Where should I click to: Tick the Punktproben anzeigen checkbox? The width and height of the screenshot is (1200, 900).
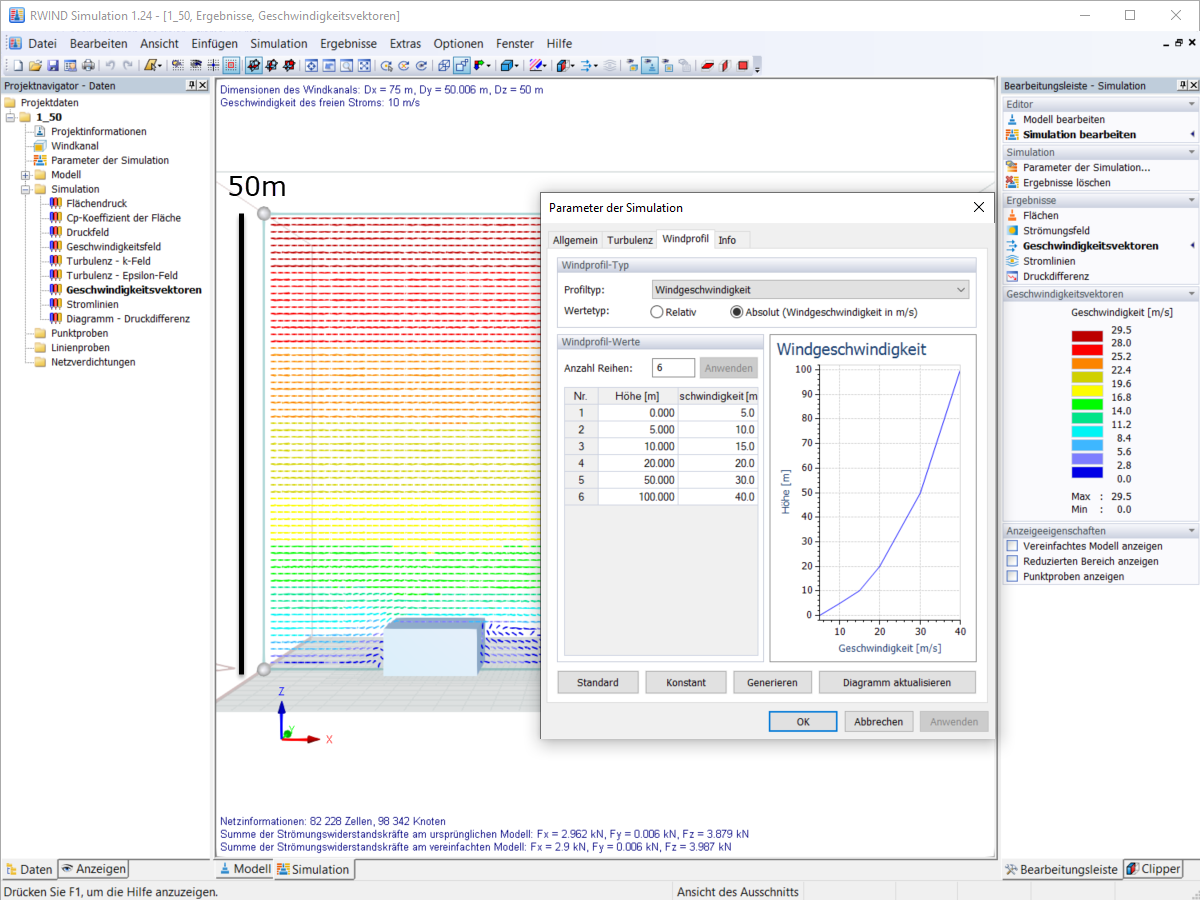pyautogui.click(x=1012, y=576)
